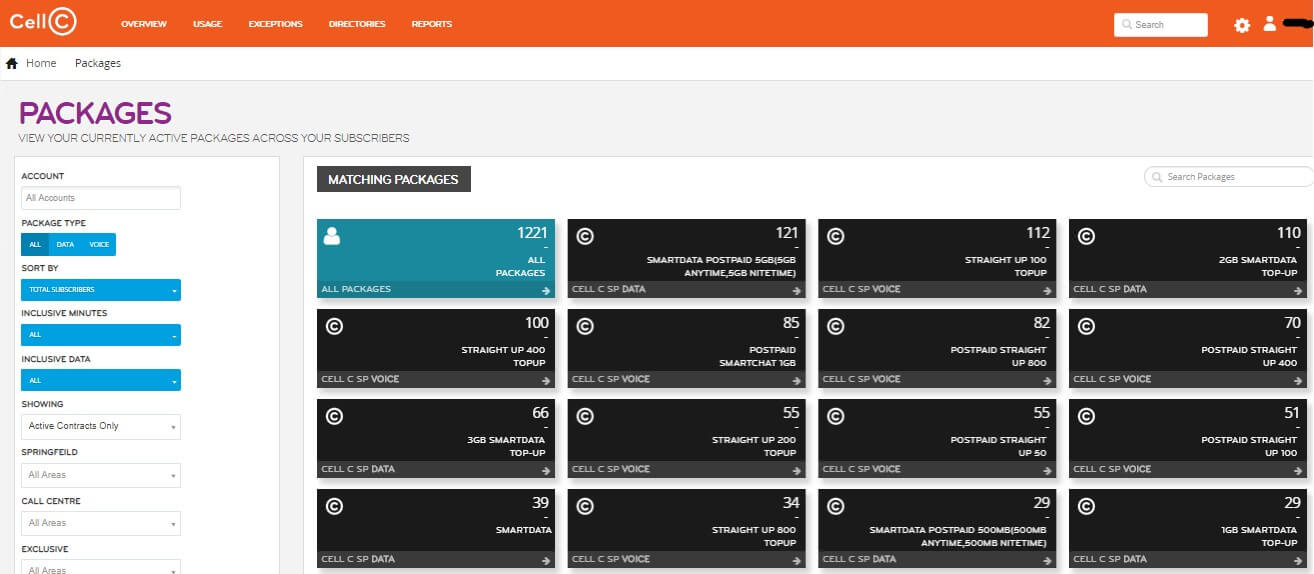This screenshot has height=574, width=1314.
Task: Click Cell C icon on Smartdata Postpaid 5GB card
Action: tap(585, 236)
